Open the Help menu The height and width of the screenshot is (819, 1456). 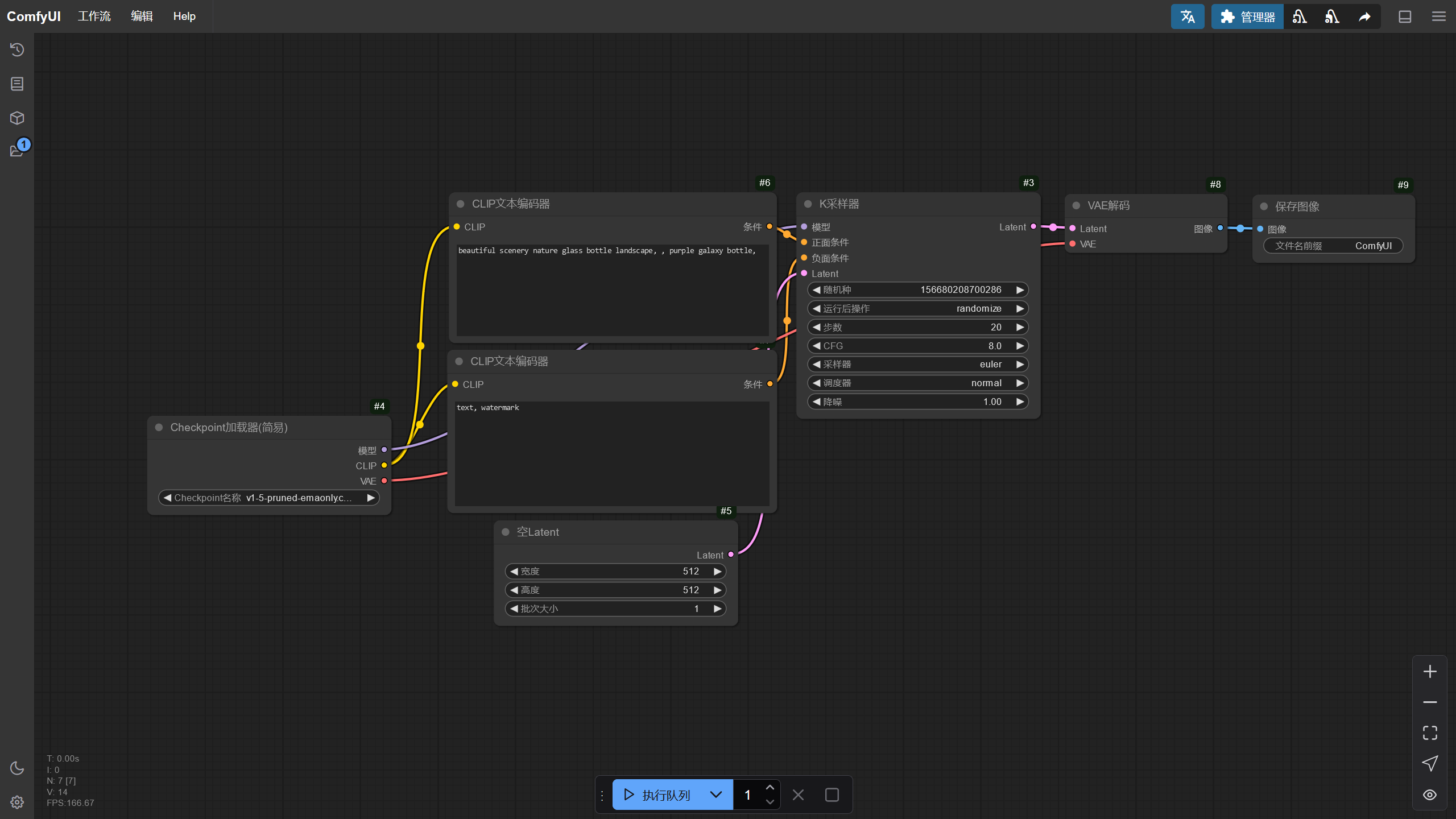tap(184, 16)
